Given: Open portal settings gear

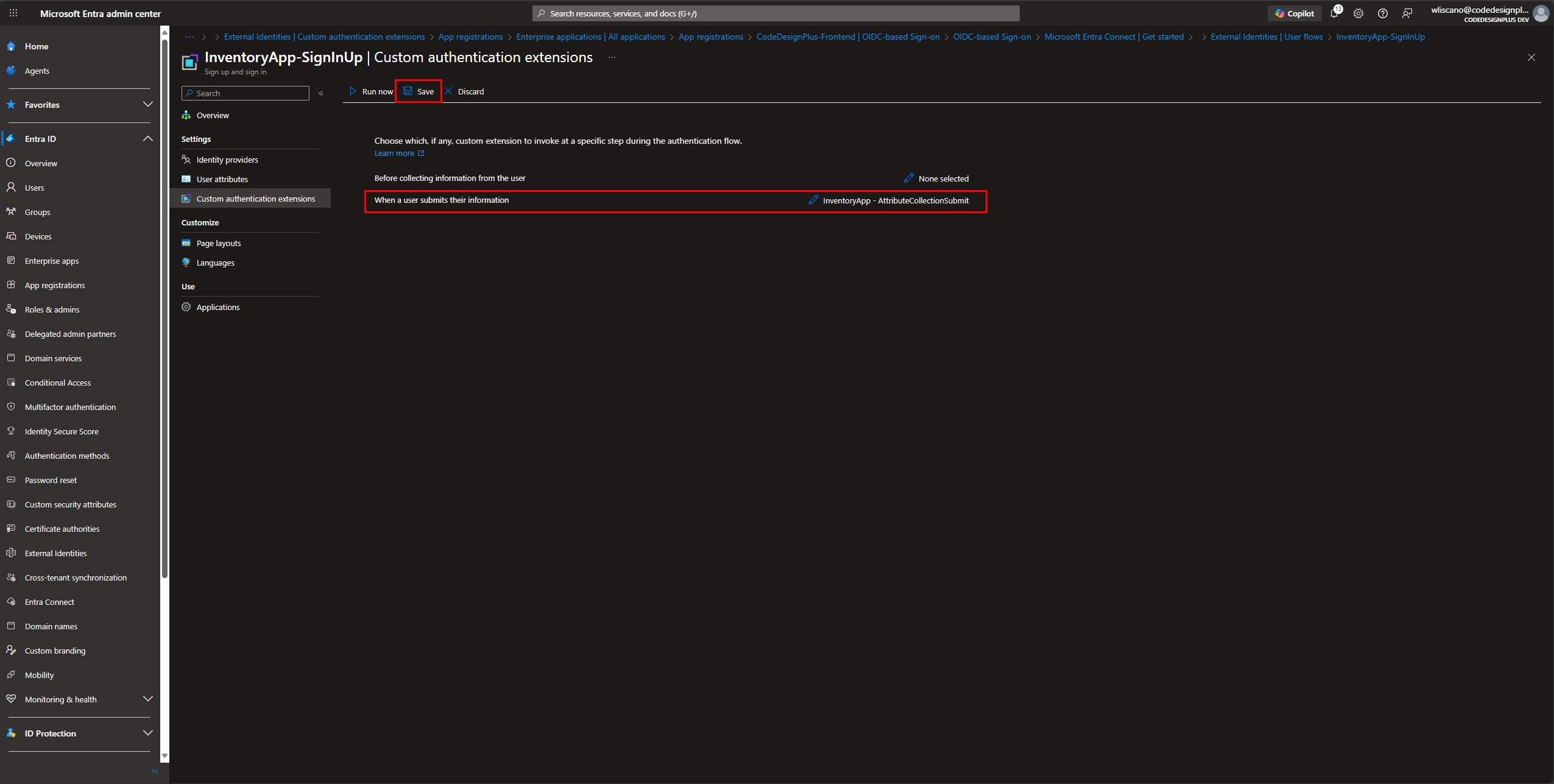Looking at the screenshot, I should (1358, 13).
